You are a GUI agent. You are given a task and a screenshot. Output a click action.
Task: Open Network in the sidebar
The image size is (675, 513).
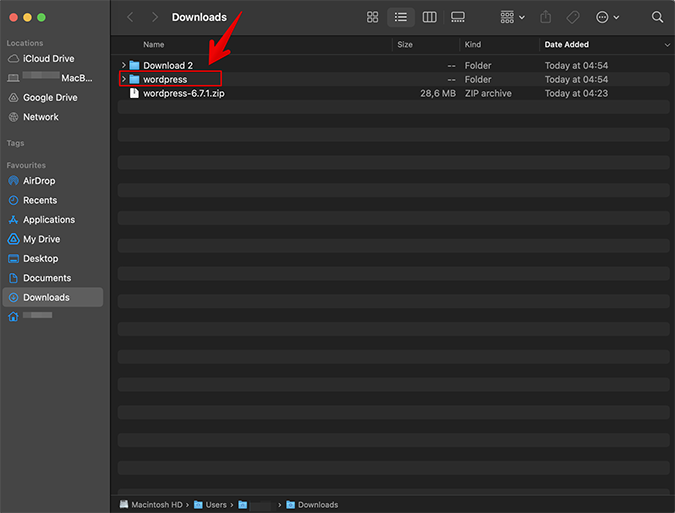40,117
